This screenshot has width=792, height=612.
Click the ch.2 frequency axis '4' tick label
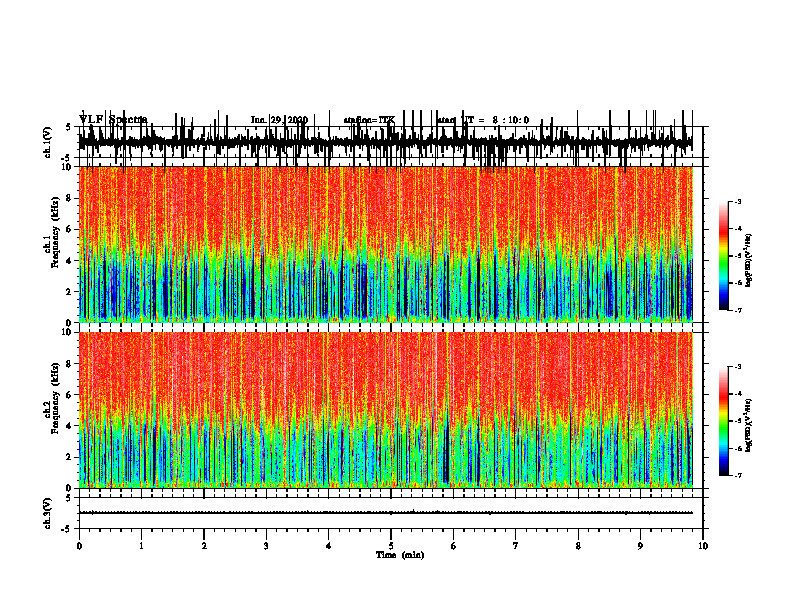70,426
